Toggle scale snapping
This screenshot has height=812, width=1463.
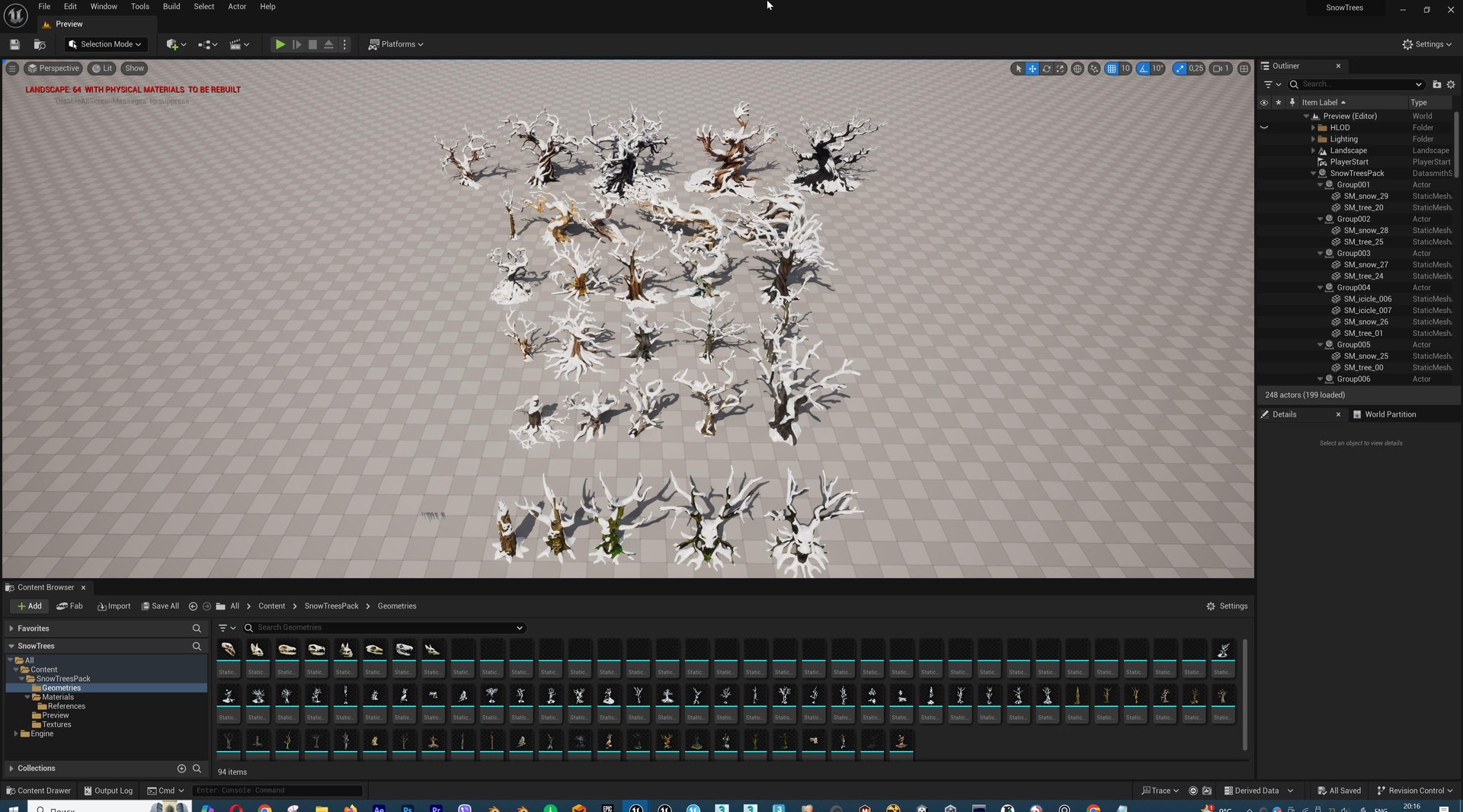(1180, 69)
